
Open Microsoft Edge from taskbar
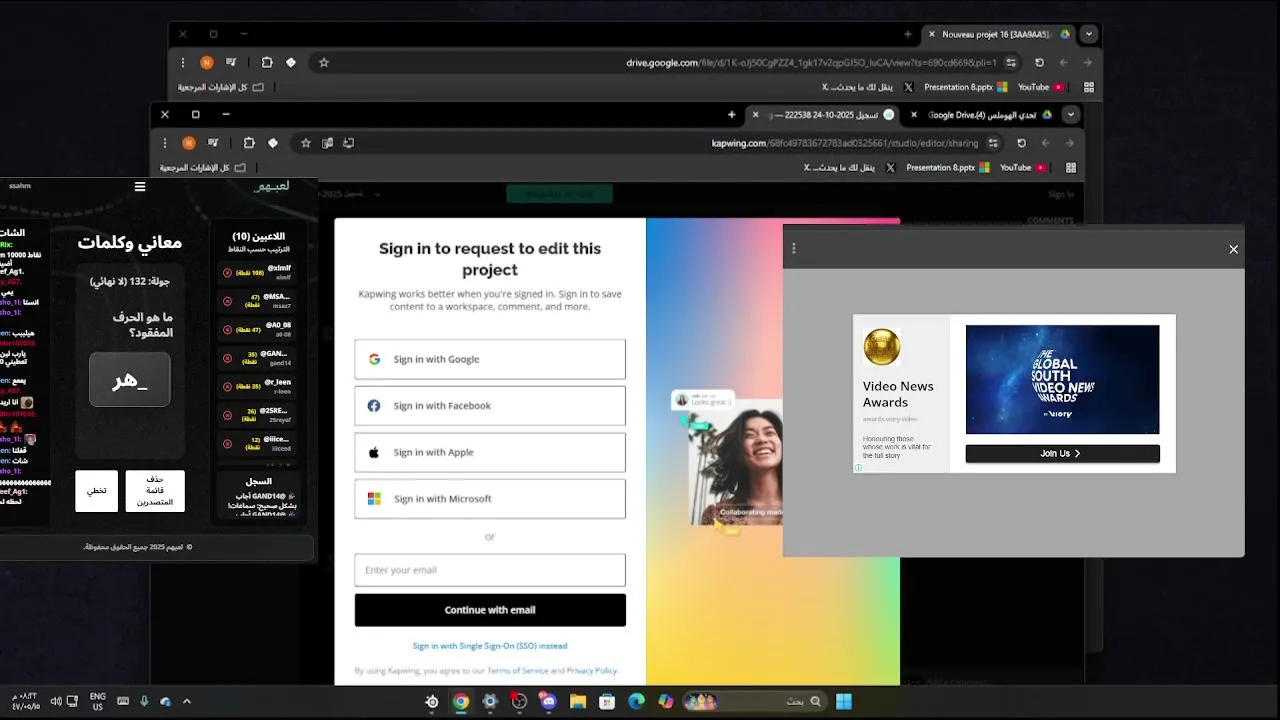636,702
